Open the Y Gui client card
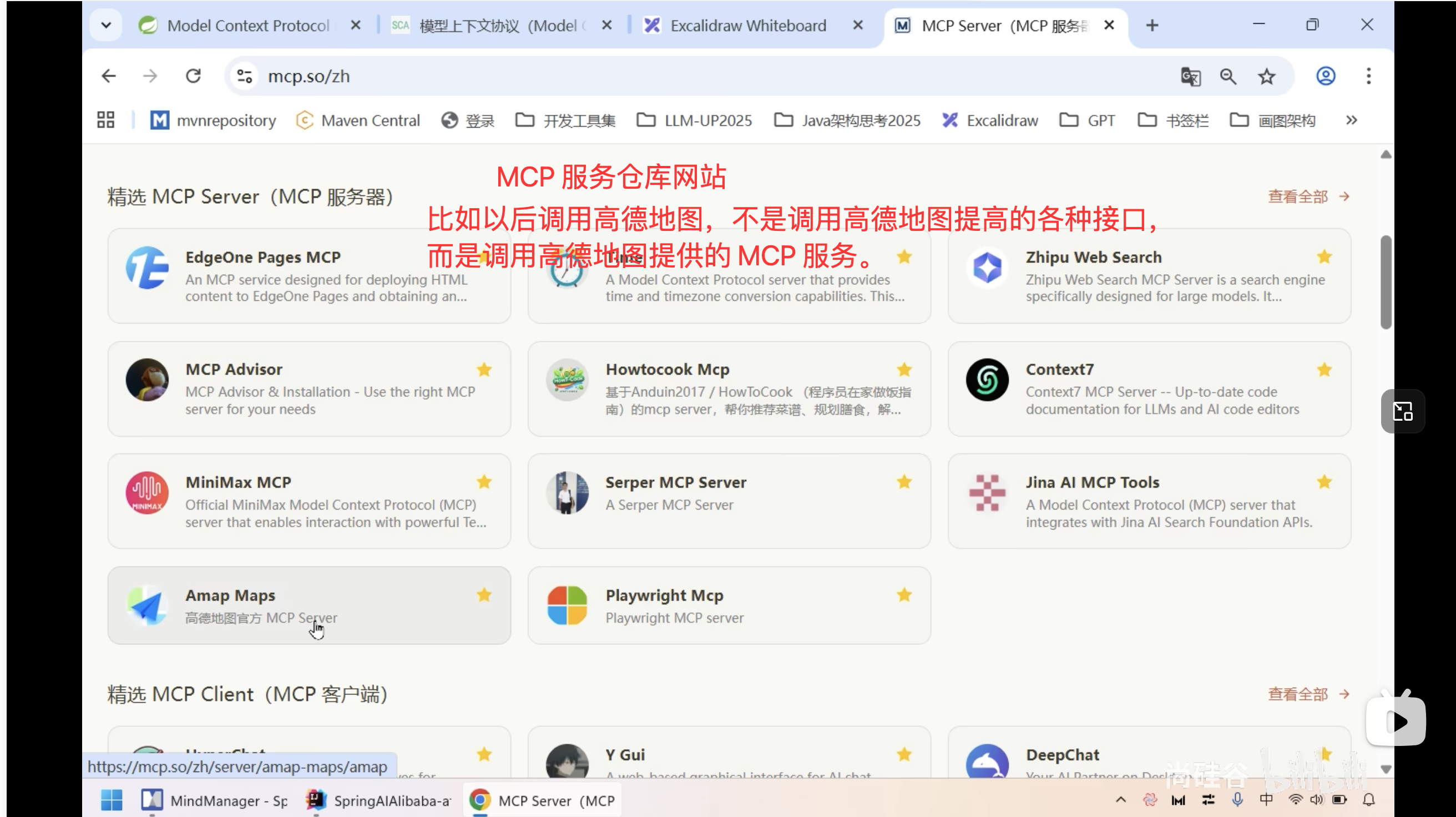Screen dimensions: 1456x817 [x=729, y=752]
